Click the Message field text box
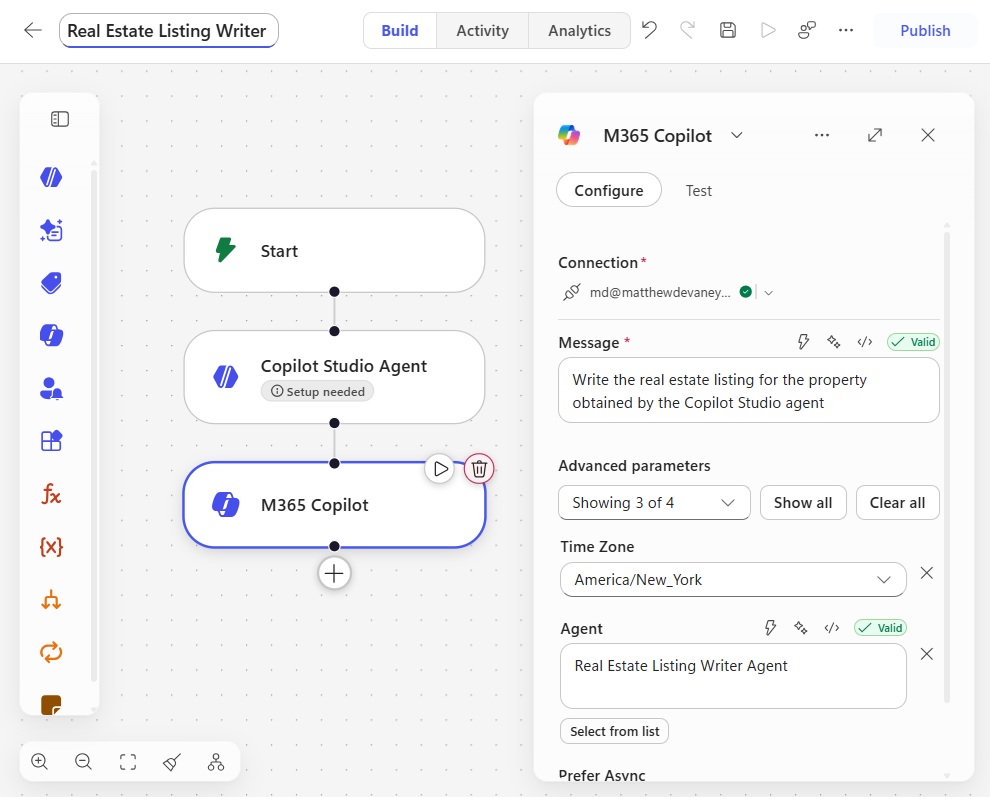 pyautogui.click(x=749, y=390)
